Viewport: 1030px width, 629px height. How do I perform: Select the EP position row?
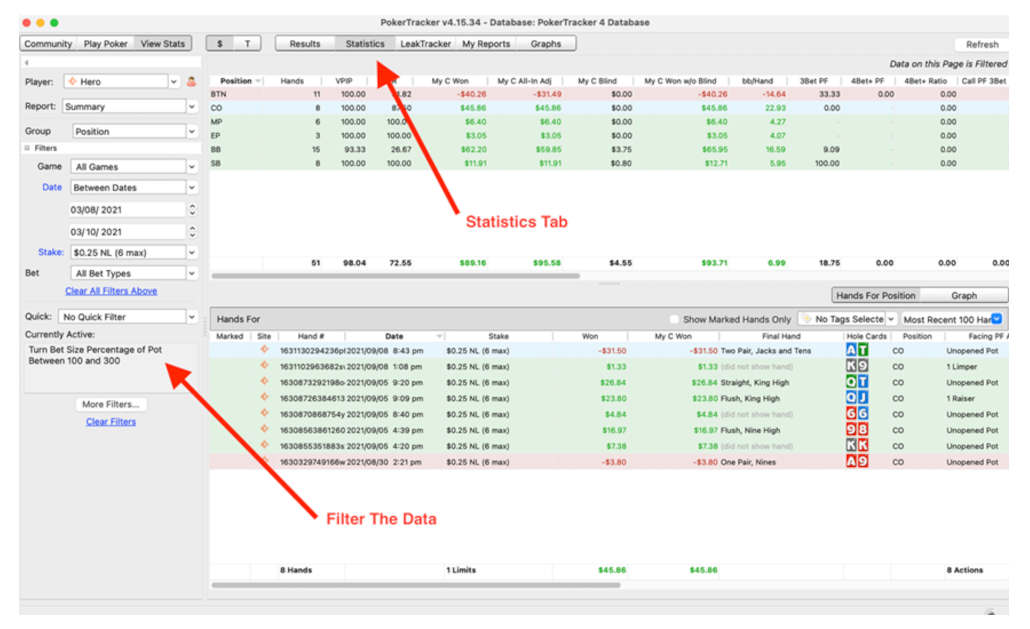tap(608, 135)
